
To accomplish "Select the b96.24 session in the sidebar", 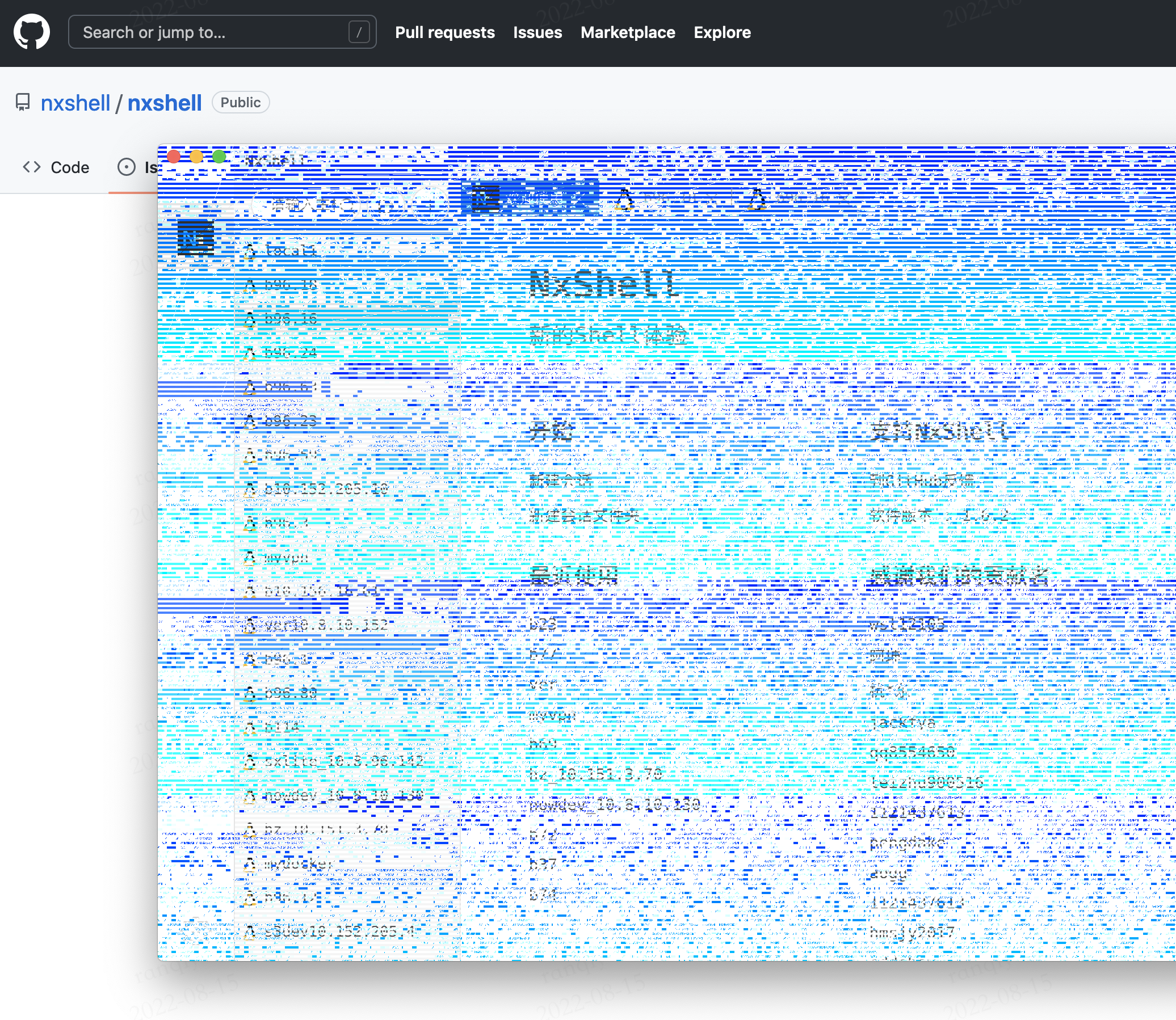I will coord(291,353).
